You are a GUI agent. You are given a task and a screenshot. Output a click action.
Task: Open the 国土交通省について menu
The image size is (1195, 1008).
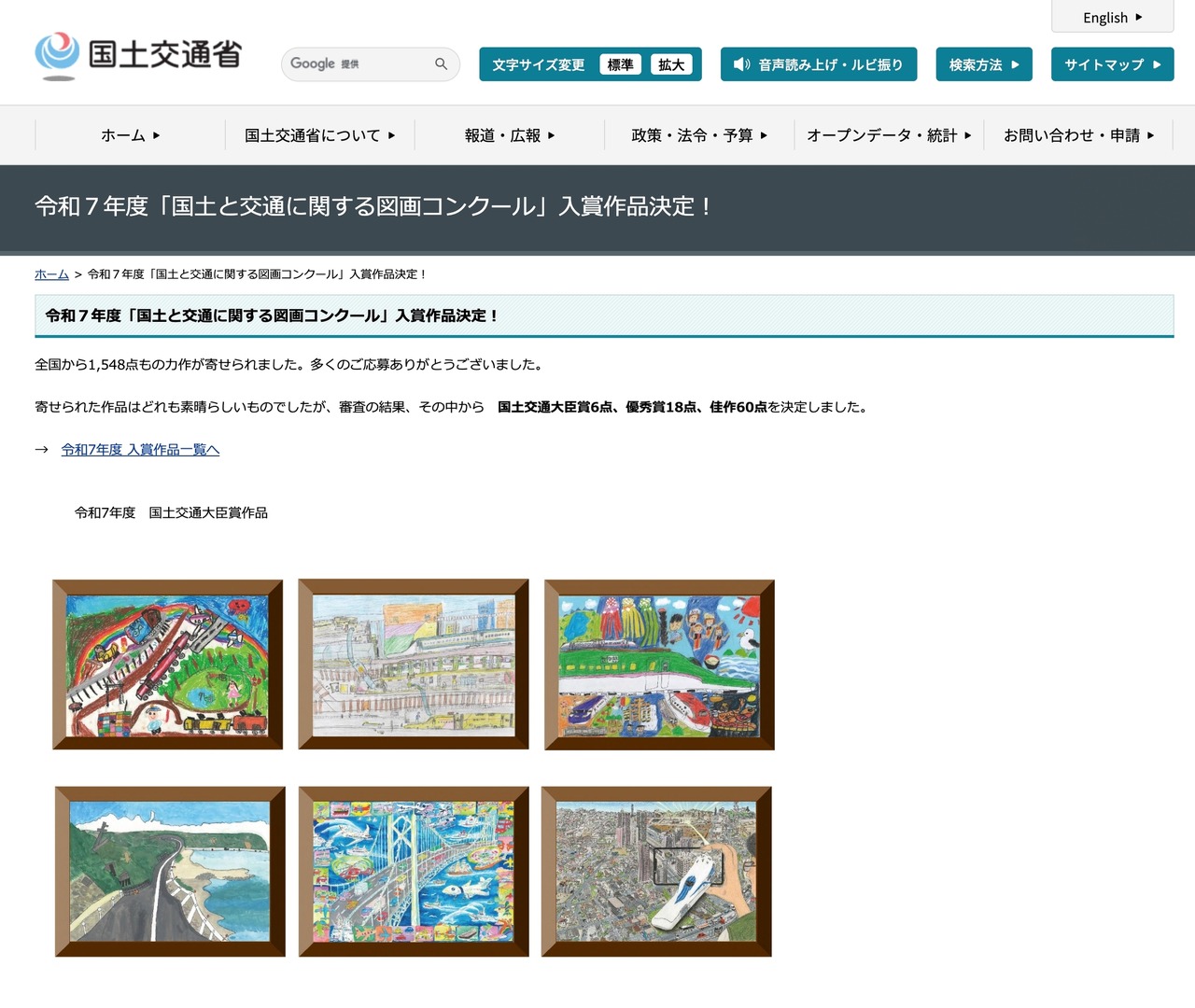tap(319, 135)
